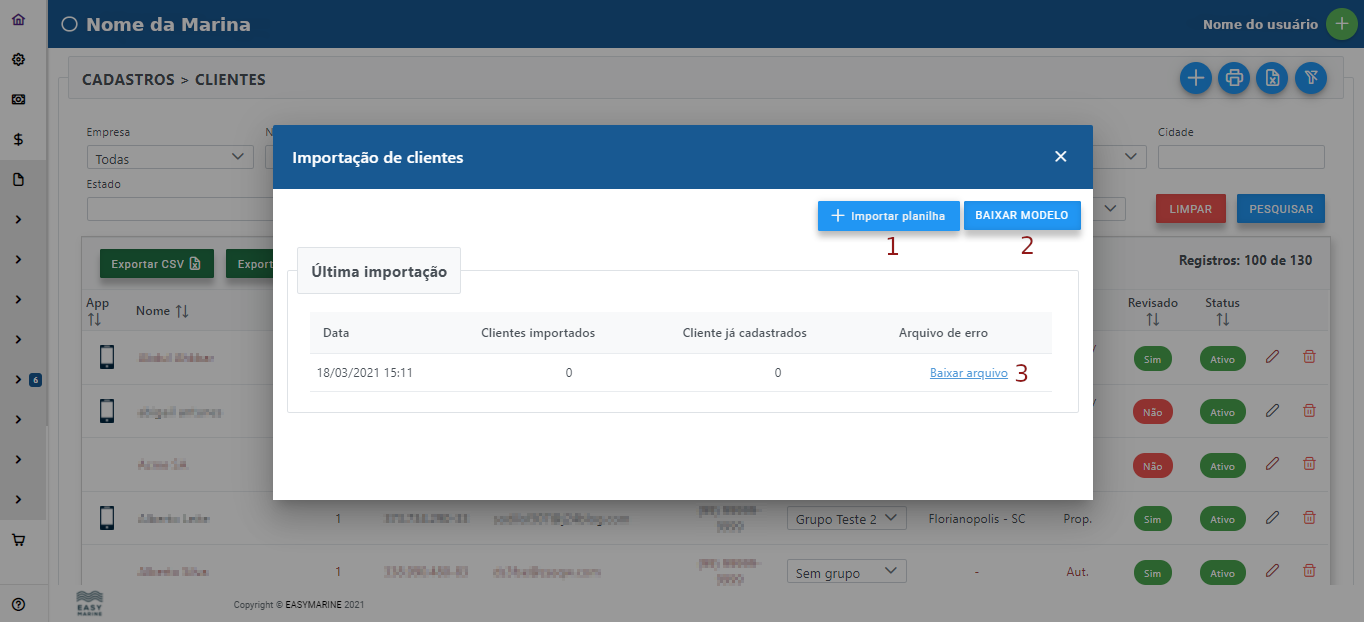Sort the table by the Nome column
This screenshot has height=623, width=1365.
coord(161,310)
